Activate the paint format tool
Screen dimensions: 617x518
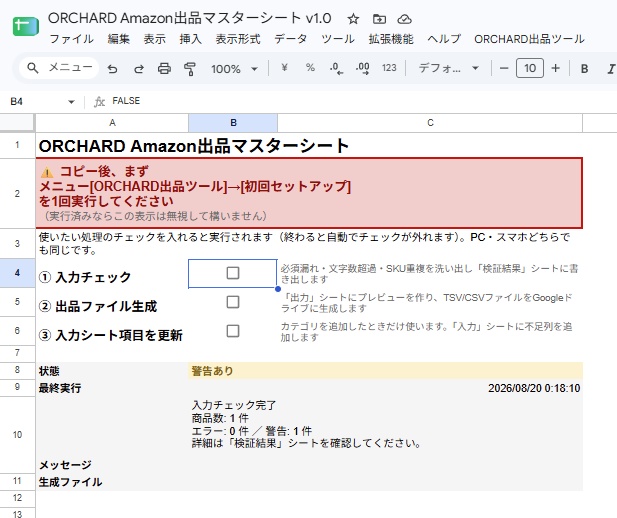[x=190, y=69]
